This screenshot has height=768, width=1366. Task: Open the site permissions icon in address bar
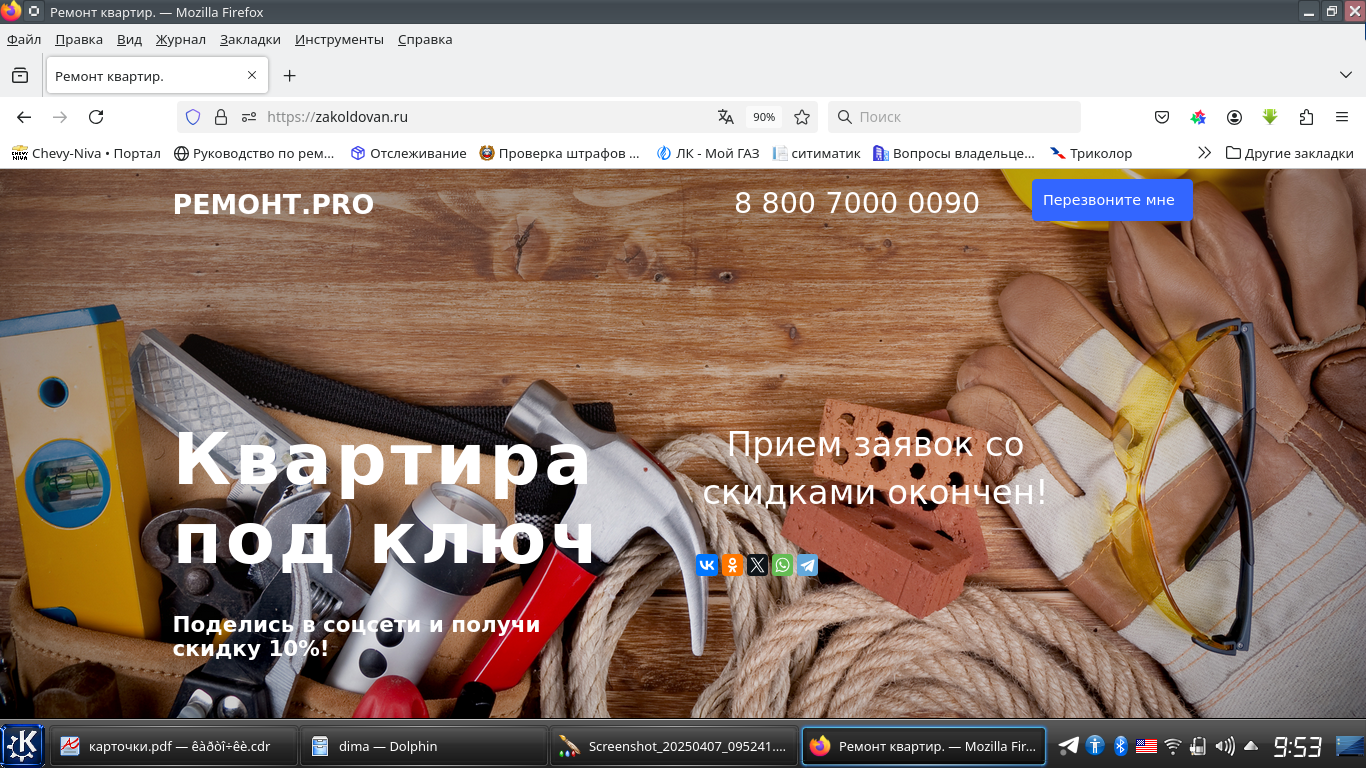pos(249,117)
